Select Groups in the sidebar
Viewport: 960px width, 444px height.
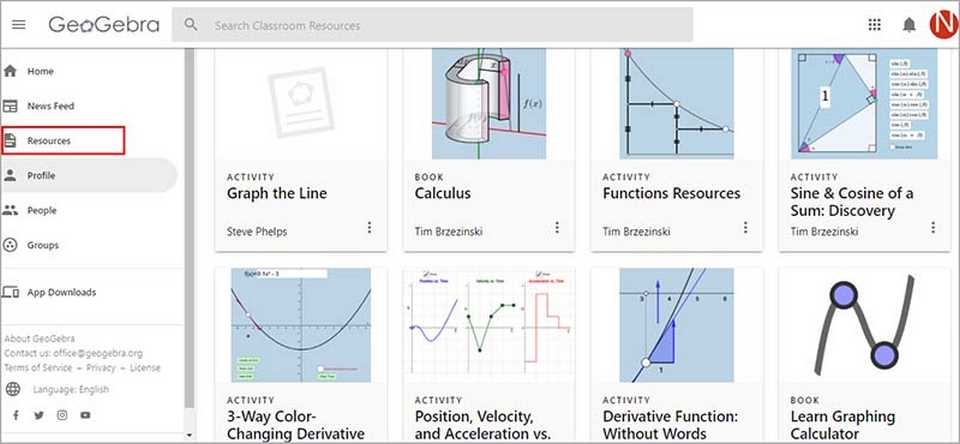pyautogui.click(x=43, y=245)
